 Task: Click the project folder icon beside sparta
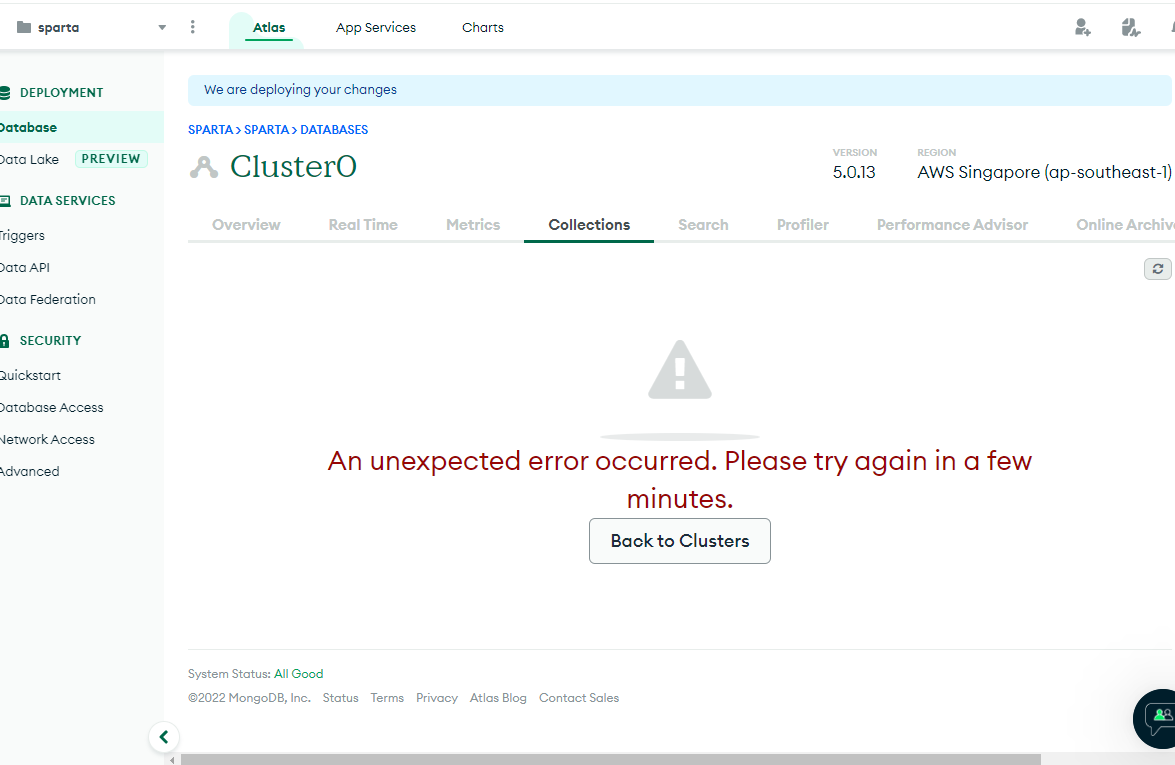(24, 28)
